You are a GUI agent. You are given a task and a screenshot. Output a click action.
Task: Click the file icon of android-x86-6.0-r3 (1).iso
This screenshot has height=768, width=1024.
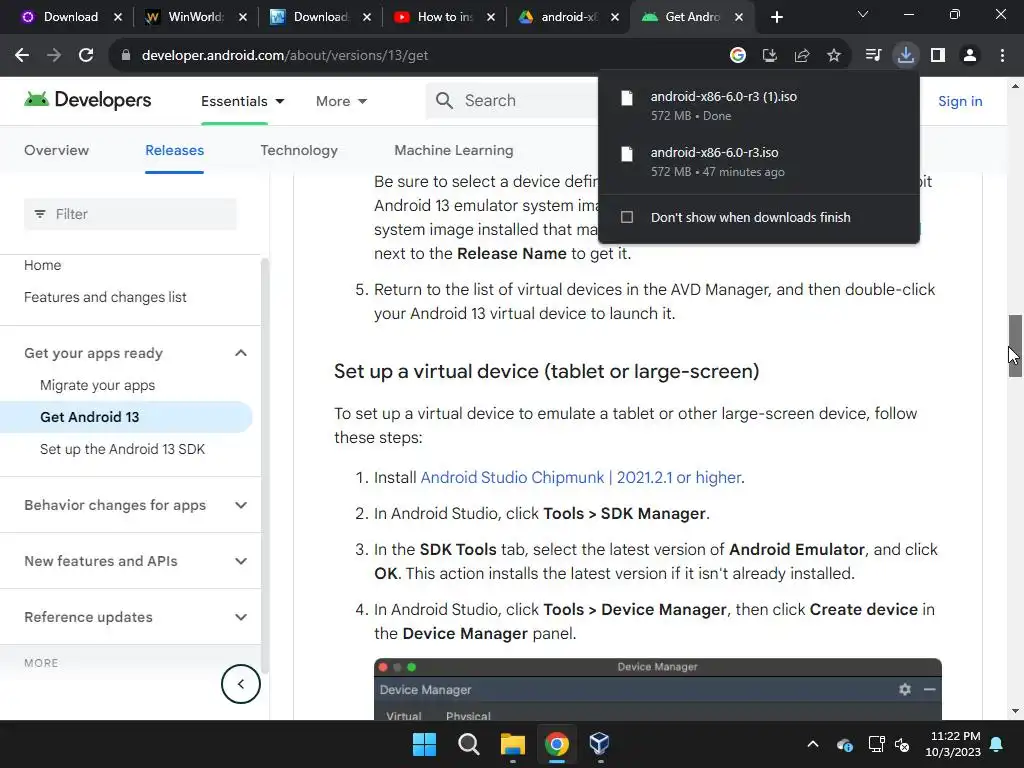click(627, 98)
